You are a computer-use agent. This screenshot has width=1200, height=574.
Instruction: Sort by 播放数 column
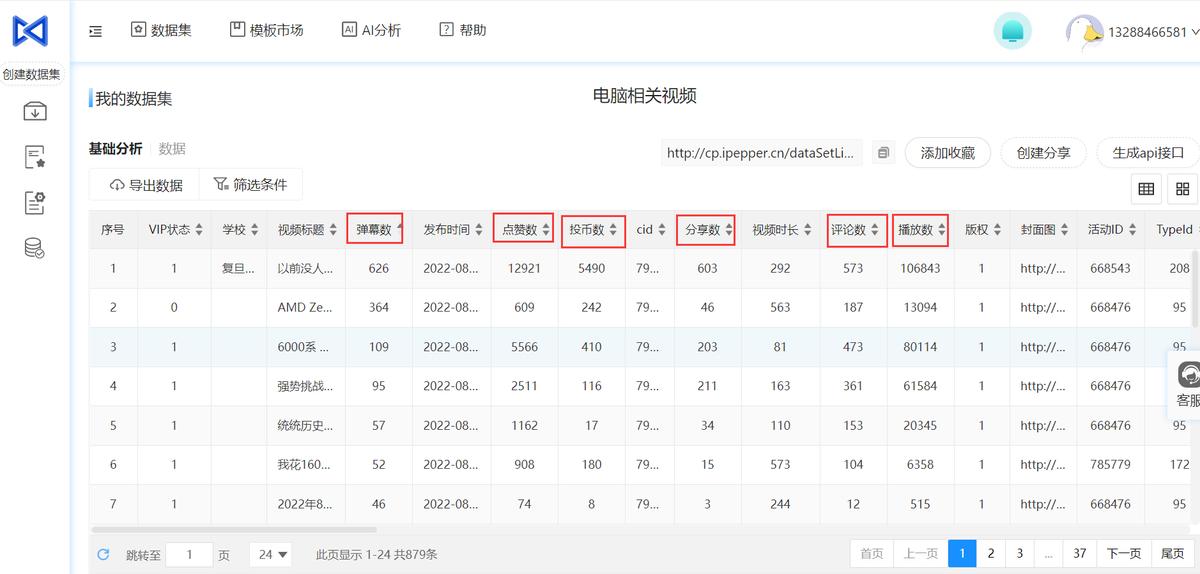click(x=942, y=230)
